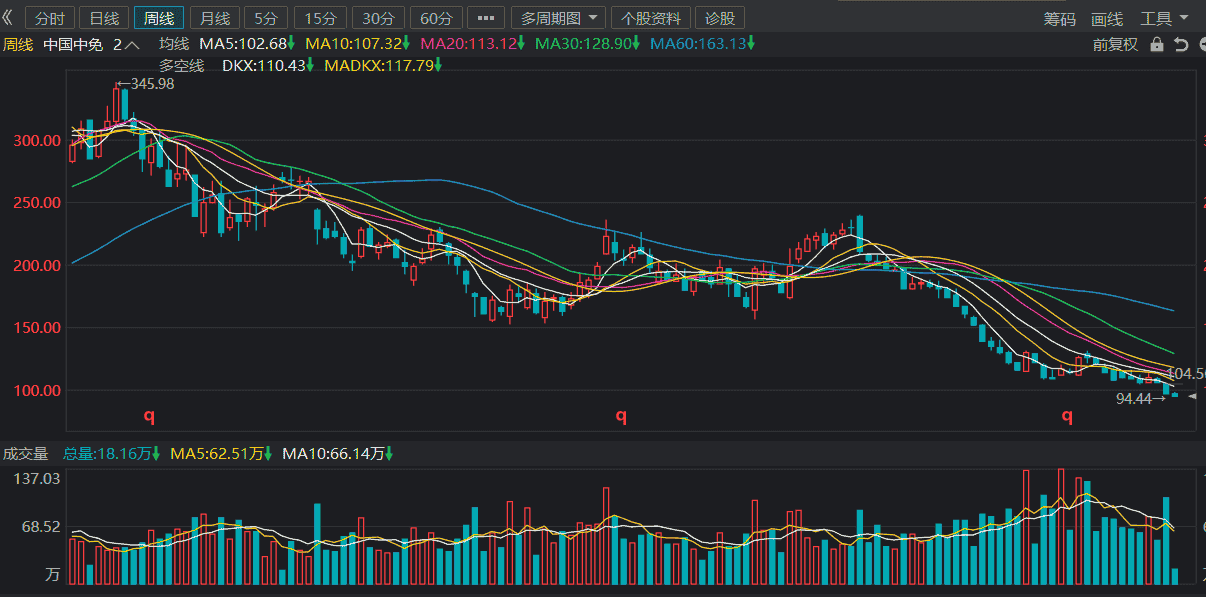Open more period options via the ellipsis button
Screen dimensions: 1206x597
point(485,18)
